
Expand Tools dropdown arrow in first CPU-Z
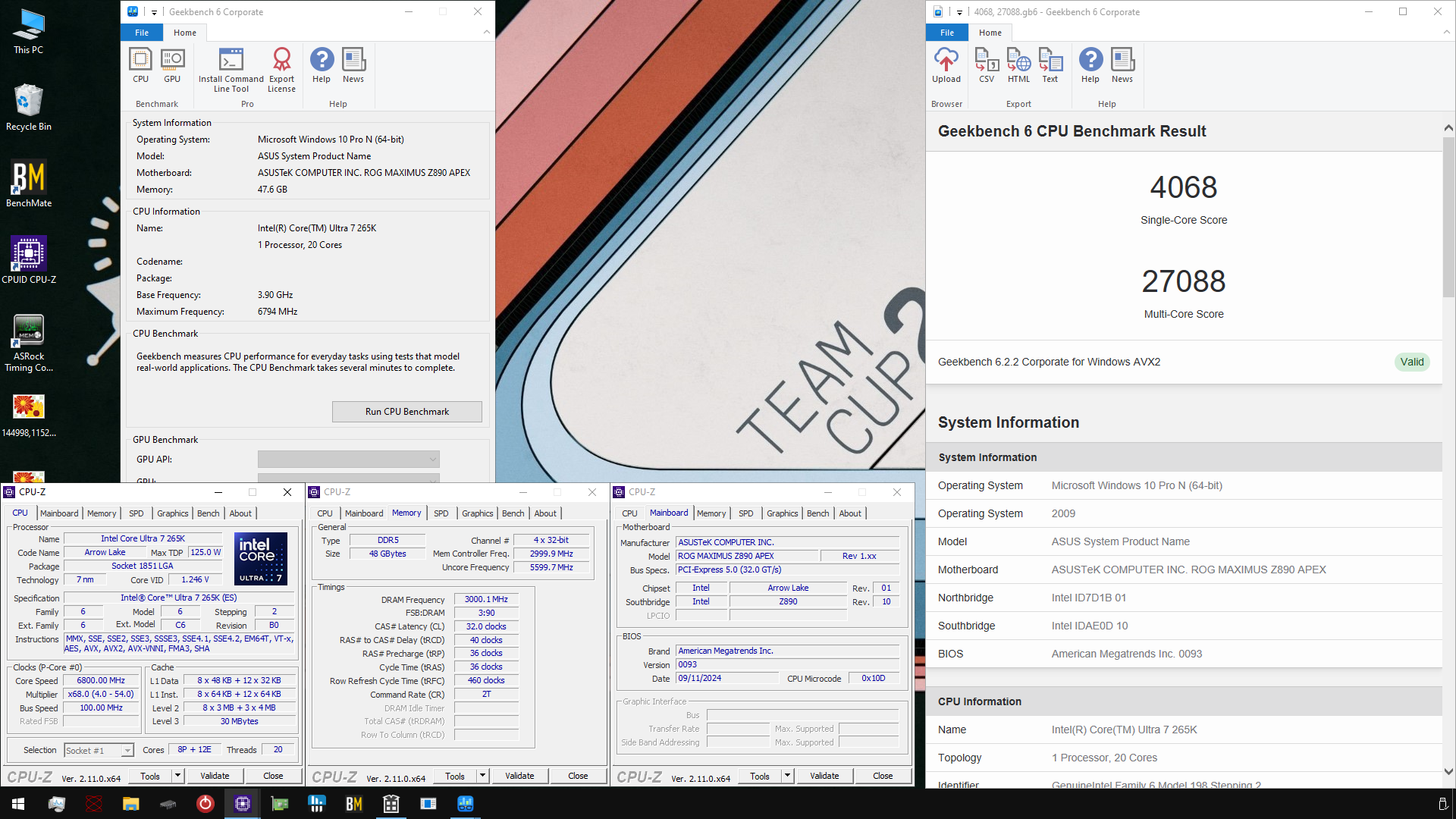(x=177, y=776)
